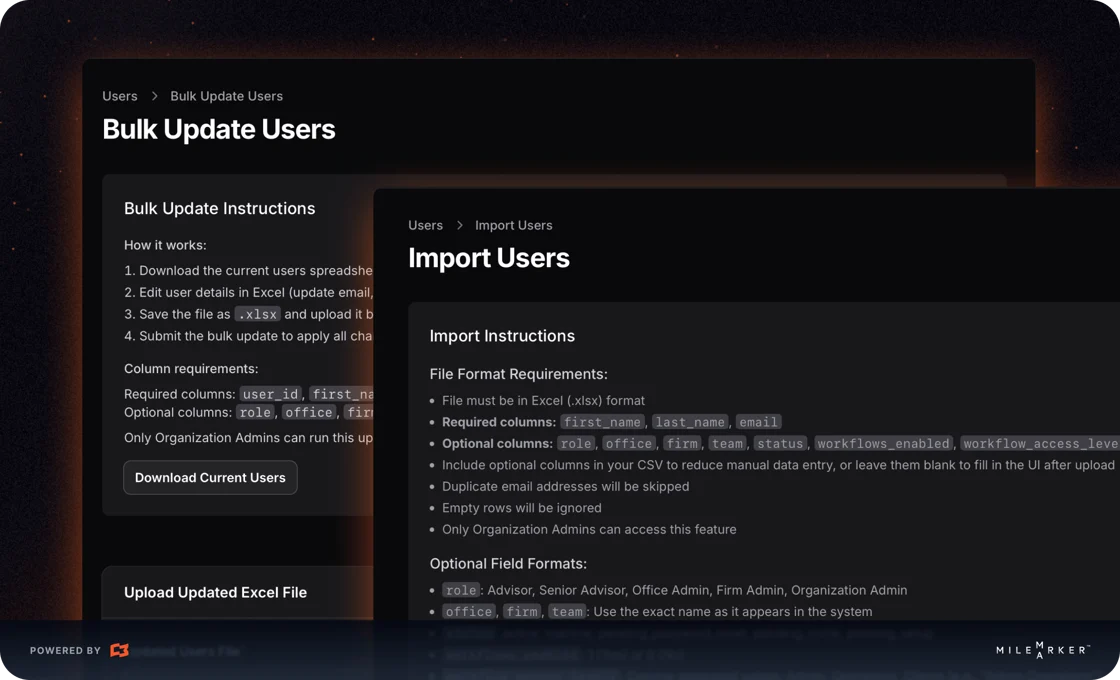1120x680 pixels.
Task: Click the Milemarker logo
Action: point(1043,650)
